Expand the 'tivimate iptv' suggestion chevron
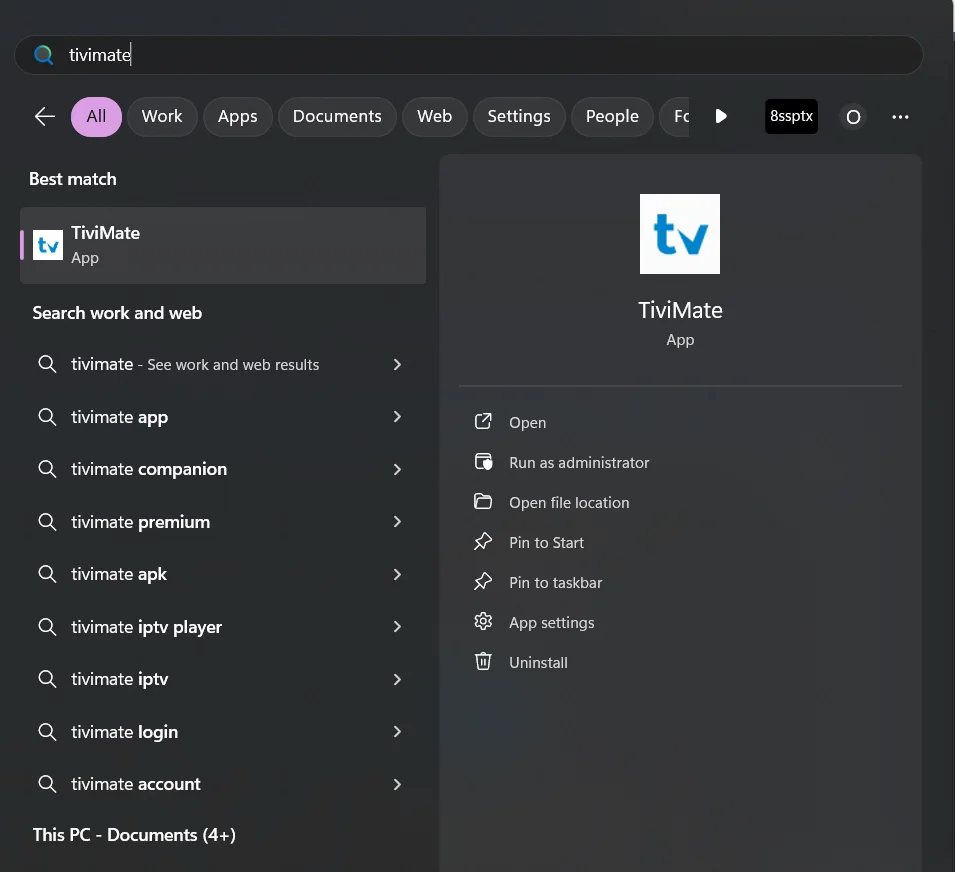955x872 pixels. point(397,679)
